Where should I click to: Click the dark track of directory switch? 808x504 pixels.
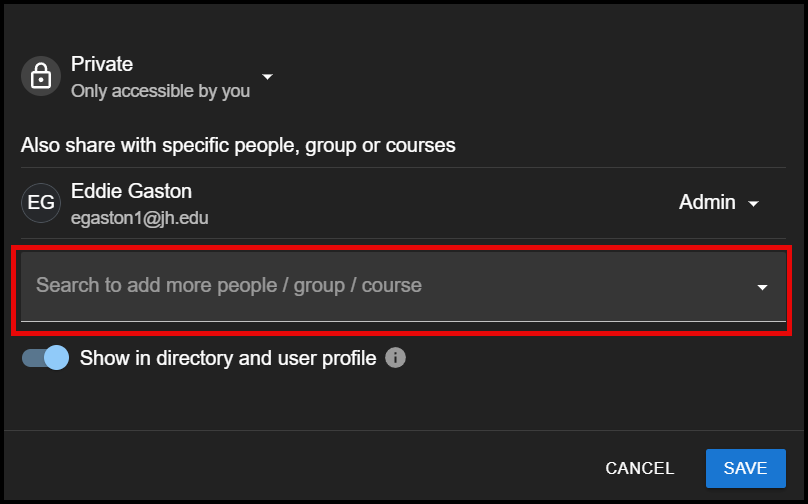pyautogui.click(x=32, y=358)
